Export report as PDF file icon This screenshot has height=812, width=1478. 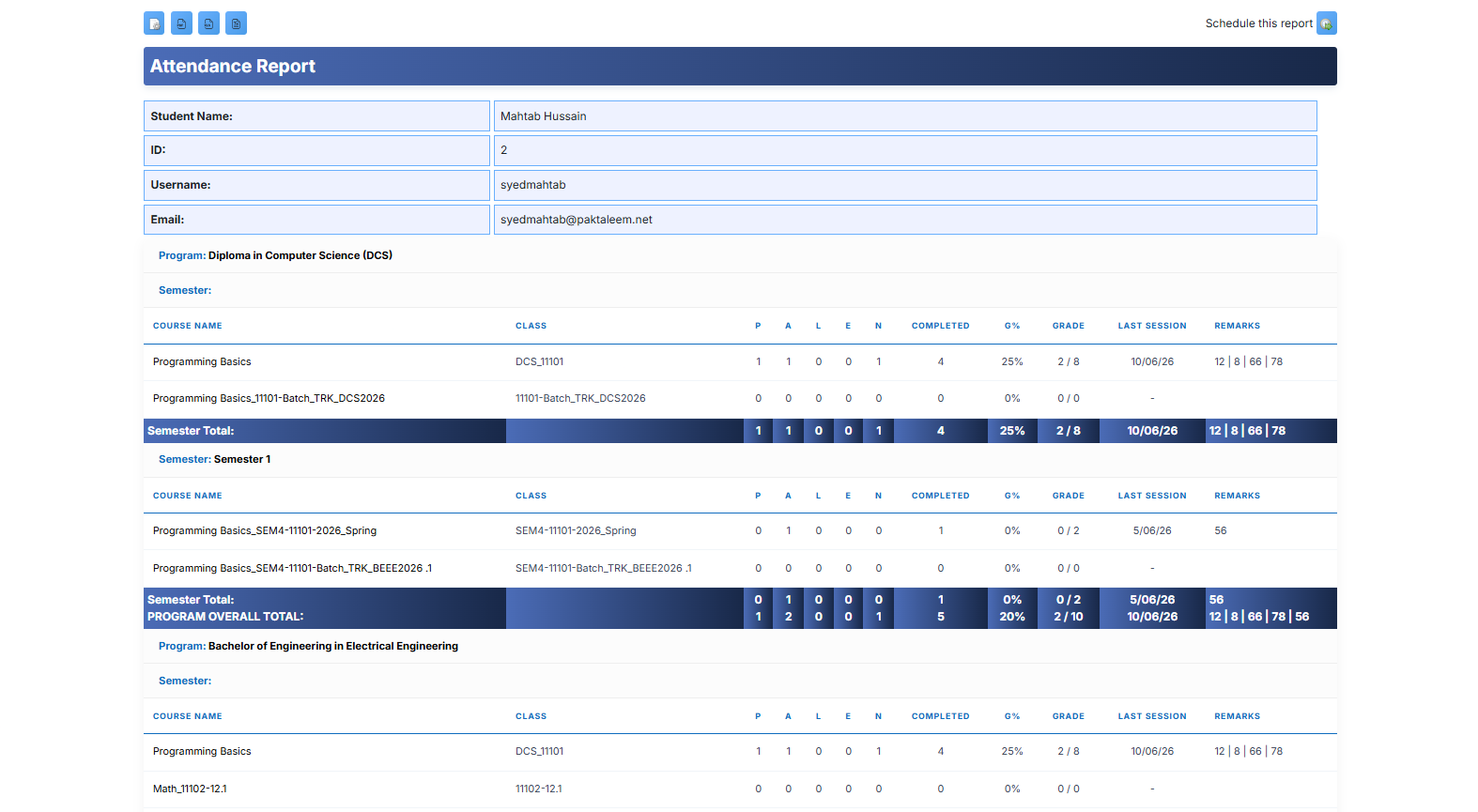pyautogui.click(x=181, y=23)
